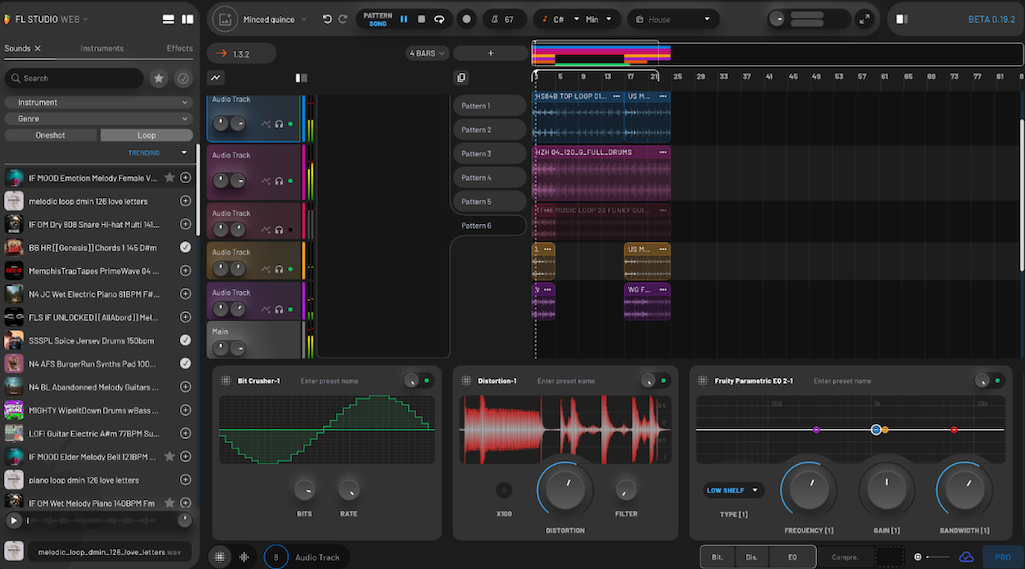The width and height of the screenshot is (1025, 569).
Task: Click in the sound Search field
Action: coord(75,78)
